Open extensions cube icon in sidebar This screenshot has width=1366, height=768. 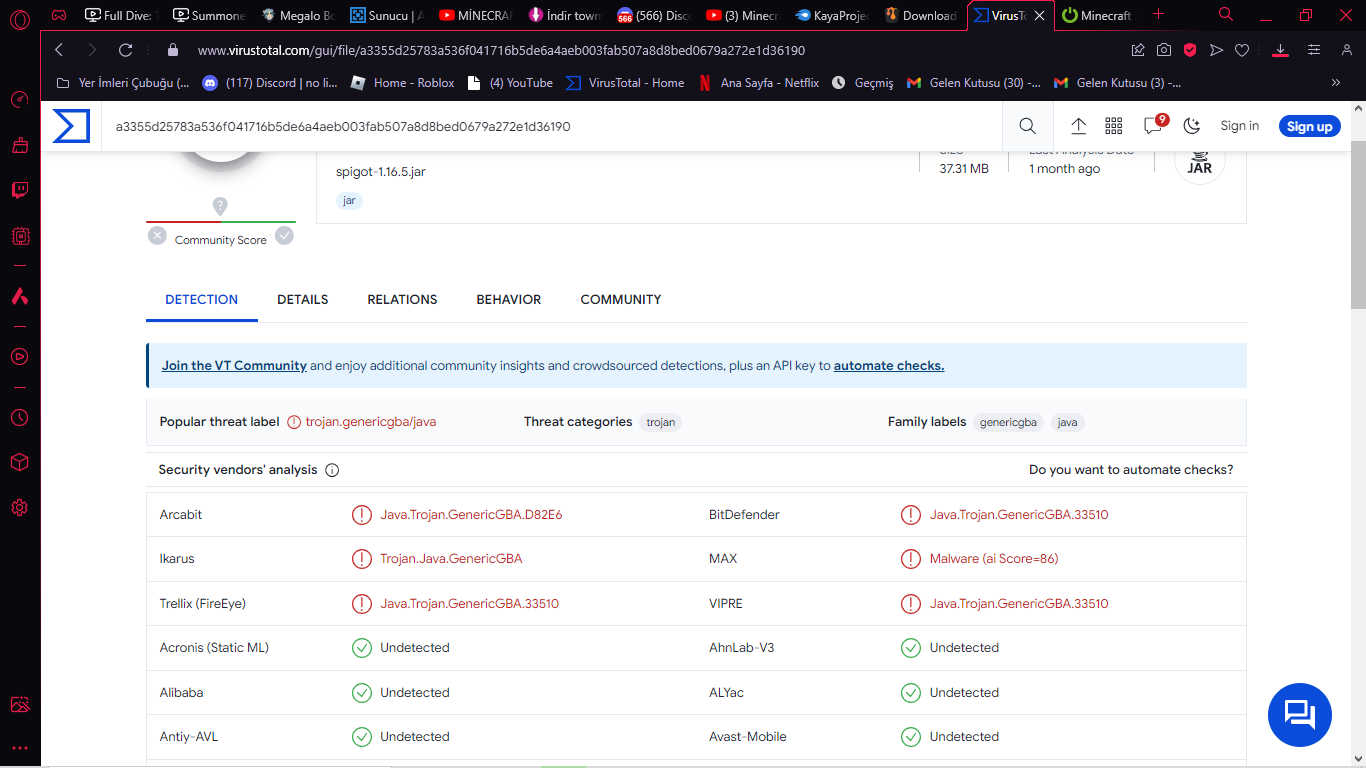[x=19, y=462]
